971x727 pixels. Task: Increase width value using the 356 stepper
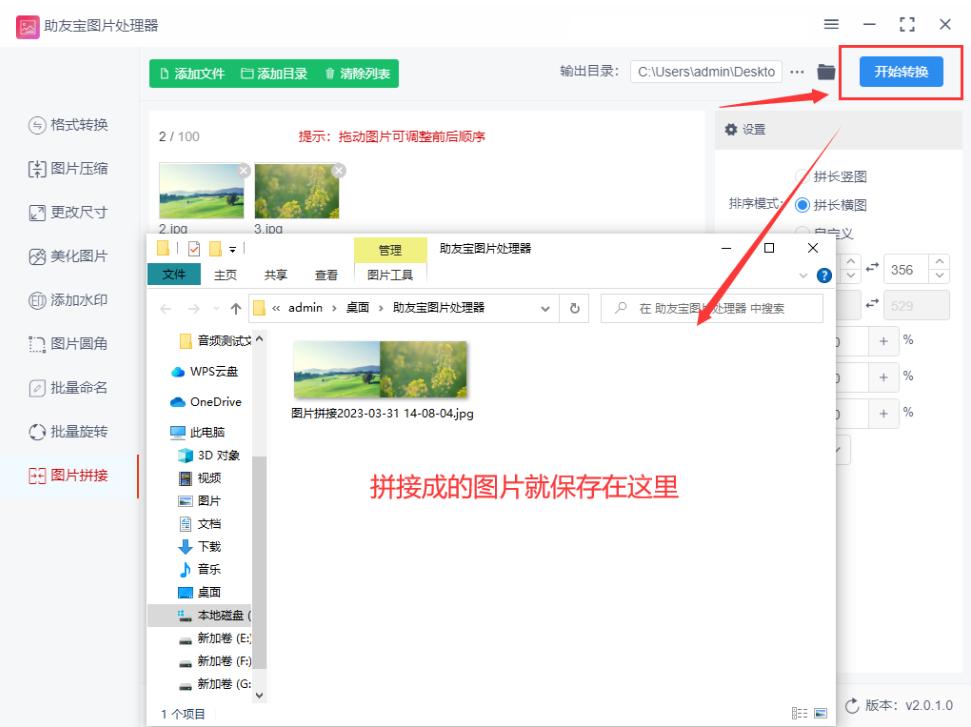[940, 262]
